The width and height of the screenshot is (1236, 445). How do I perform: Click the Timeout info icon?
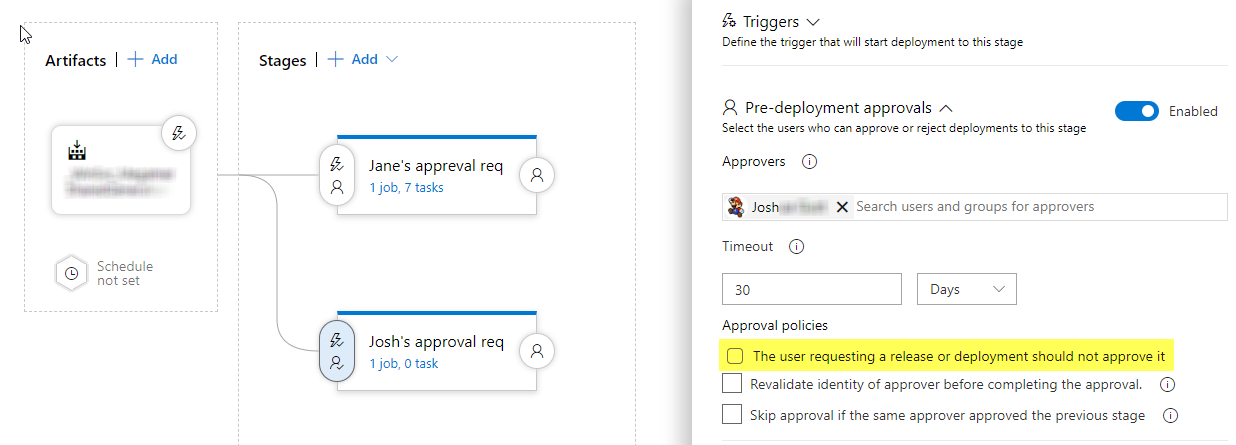797,246
